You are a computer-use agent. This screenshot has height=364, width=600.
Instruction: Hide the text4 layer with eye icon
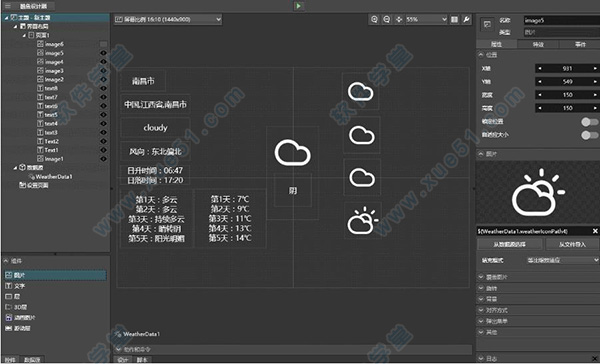click(103, 123)
